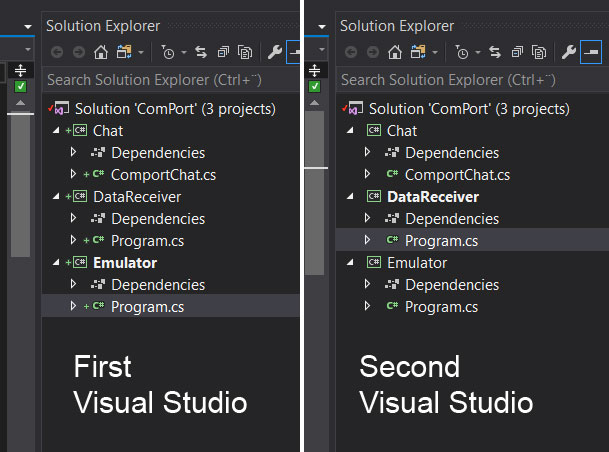Open tab overflow dropdown in first Visual Studio
Viewport: 609px width, 452px height.
(x=28, y=27)
